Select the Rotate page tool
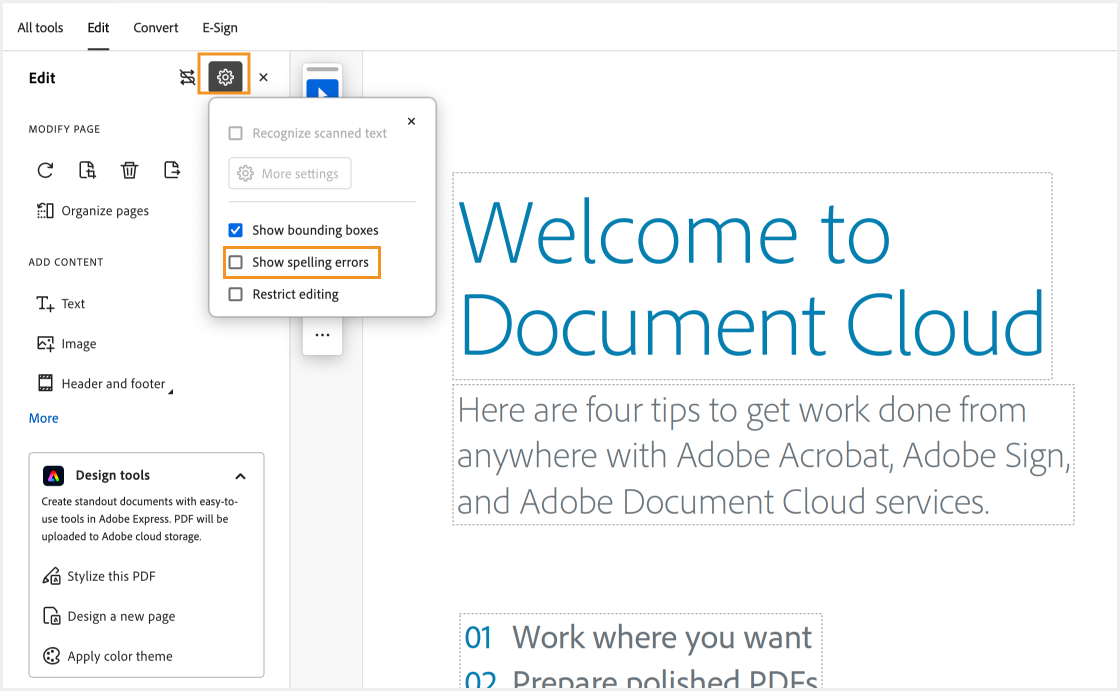The height and width of the screenshot is (691, 1120). click(x=45, y=170)
